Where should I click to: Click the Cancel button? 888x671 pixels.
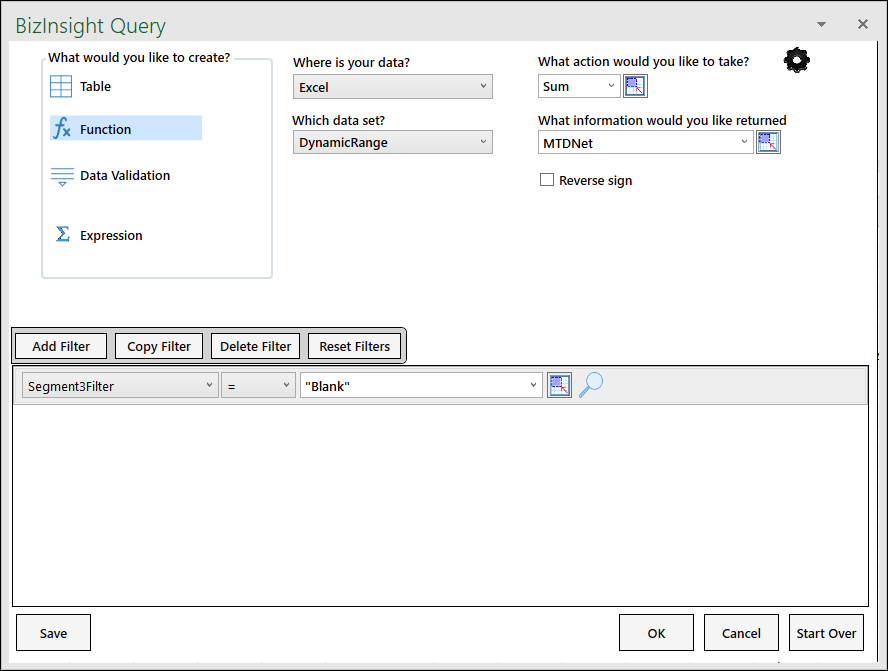(x=741, y=632)
